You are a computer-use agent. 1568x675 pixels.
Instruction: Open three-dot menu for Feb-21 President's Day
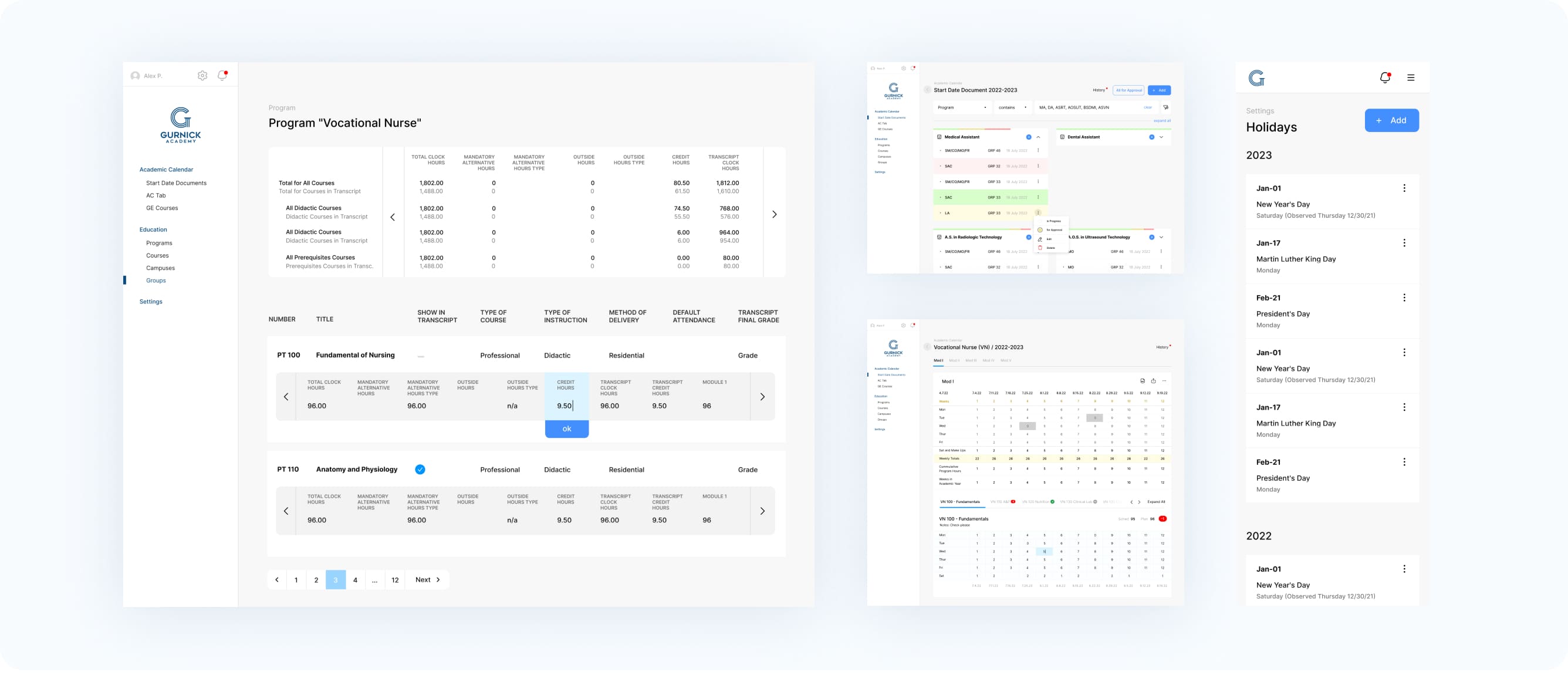click(x=1404, y=298)
